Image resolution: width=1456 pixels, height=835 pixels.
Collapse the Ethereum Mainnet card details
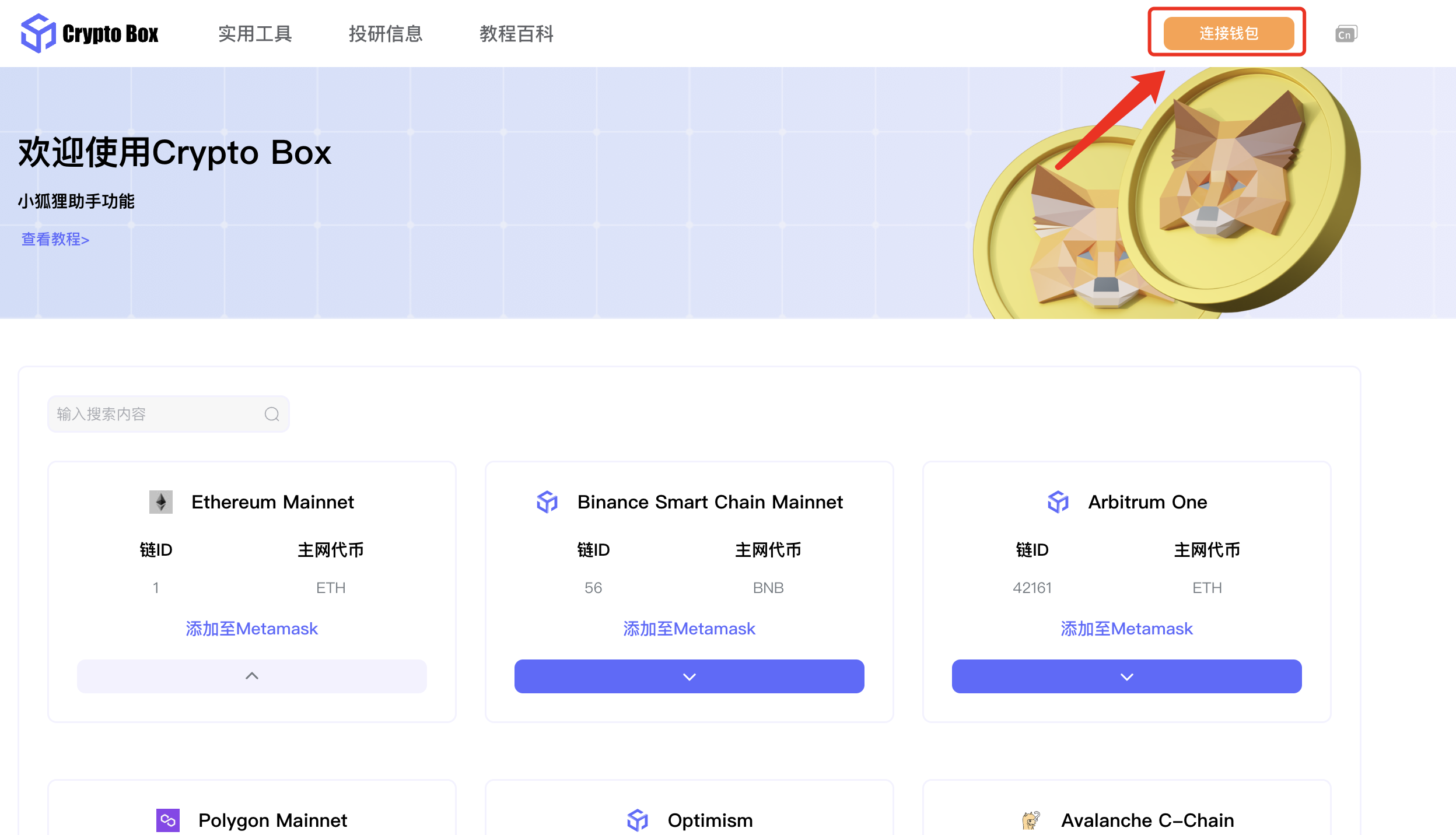pyautogui.click(x=252, y=676)
